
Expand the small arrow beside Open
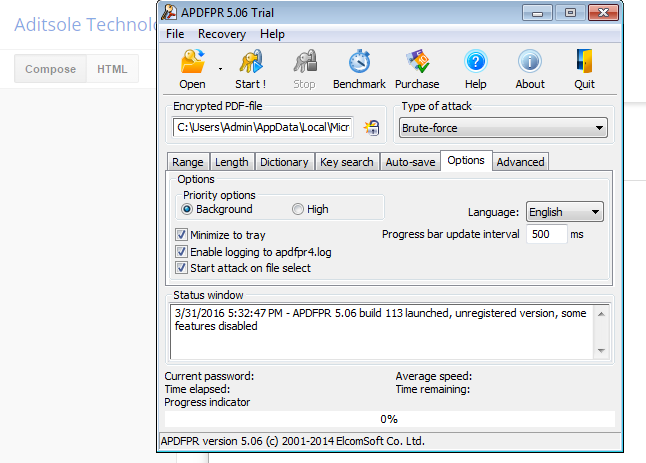click(x=220, y=69)
